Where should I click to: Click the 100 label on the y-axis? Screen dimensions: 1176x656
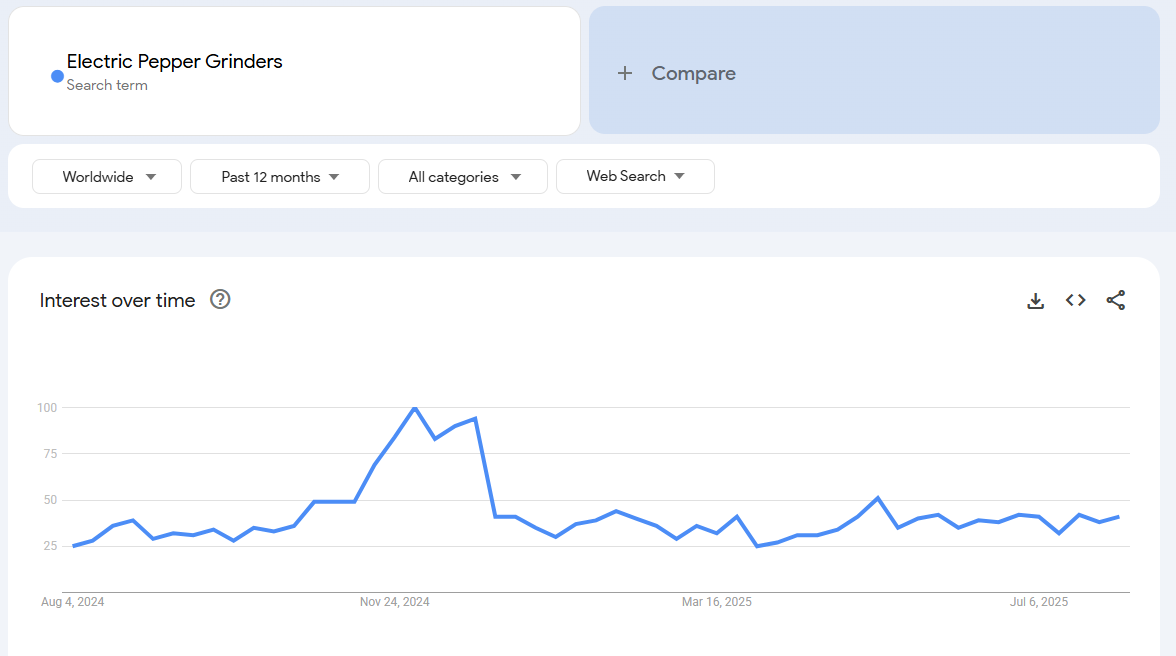click(x=47, y=408)
